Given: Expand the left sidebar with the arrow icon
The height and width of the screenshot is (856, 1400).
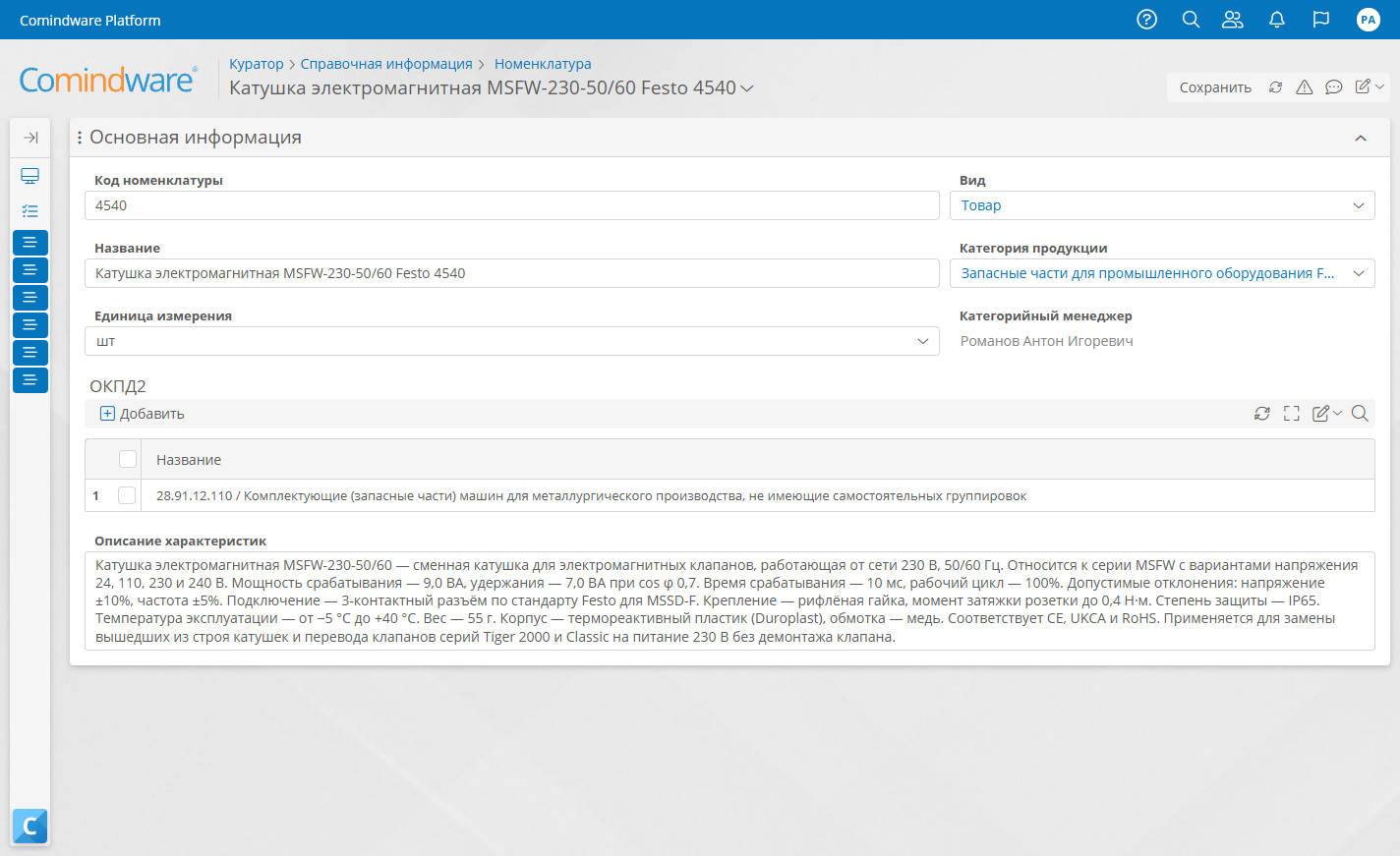Looking at the screenshot, I should click(x=30, y=138).
